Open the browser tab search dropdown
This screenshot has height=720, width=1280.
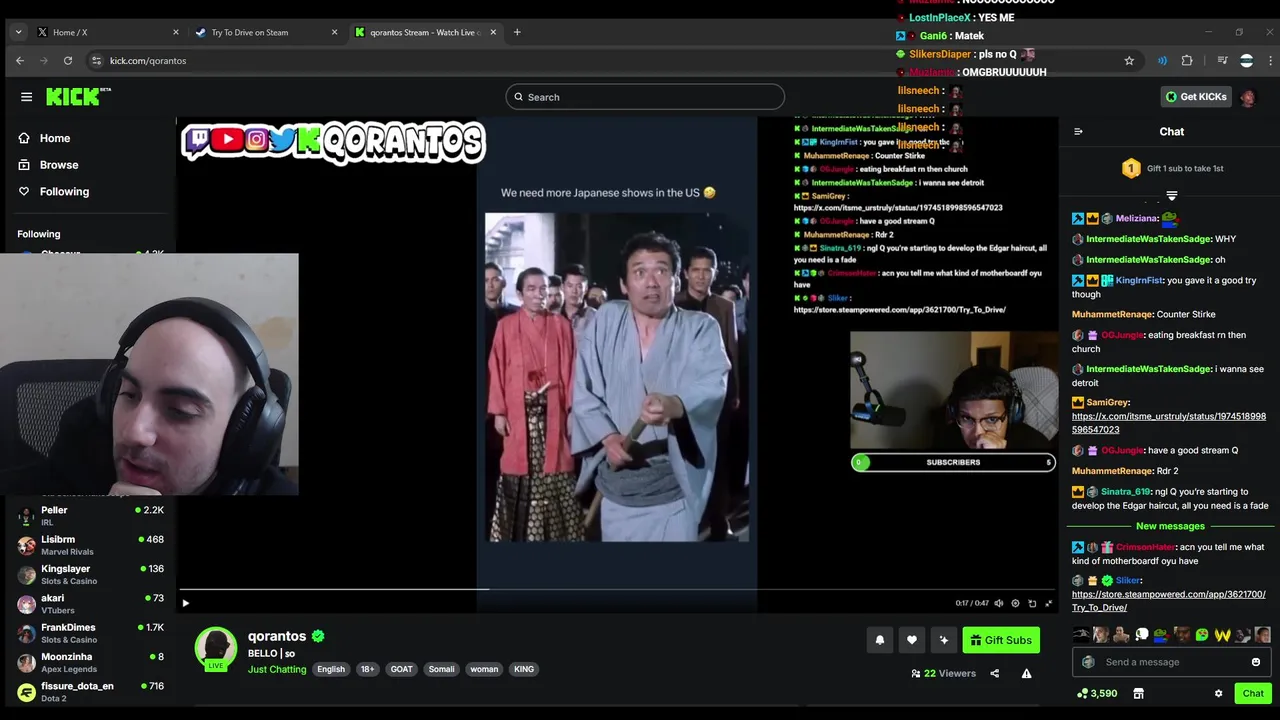(x=18, y=32)
